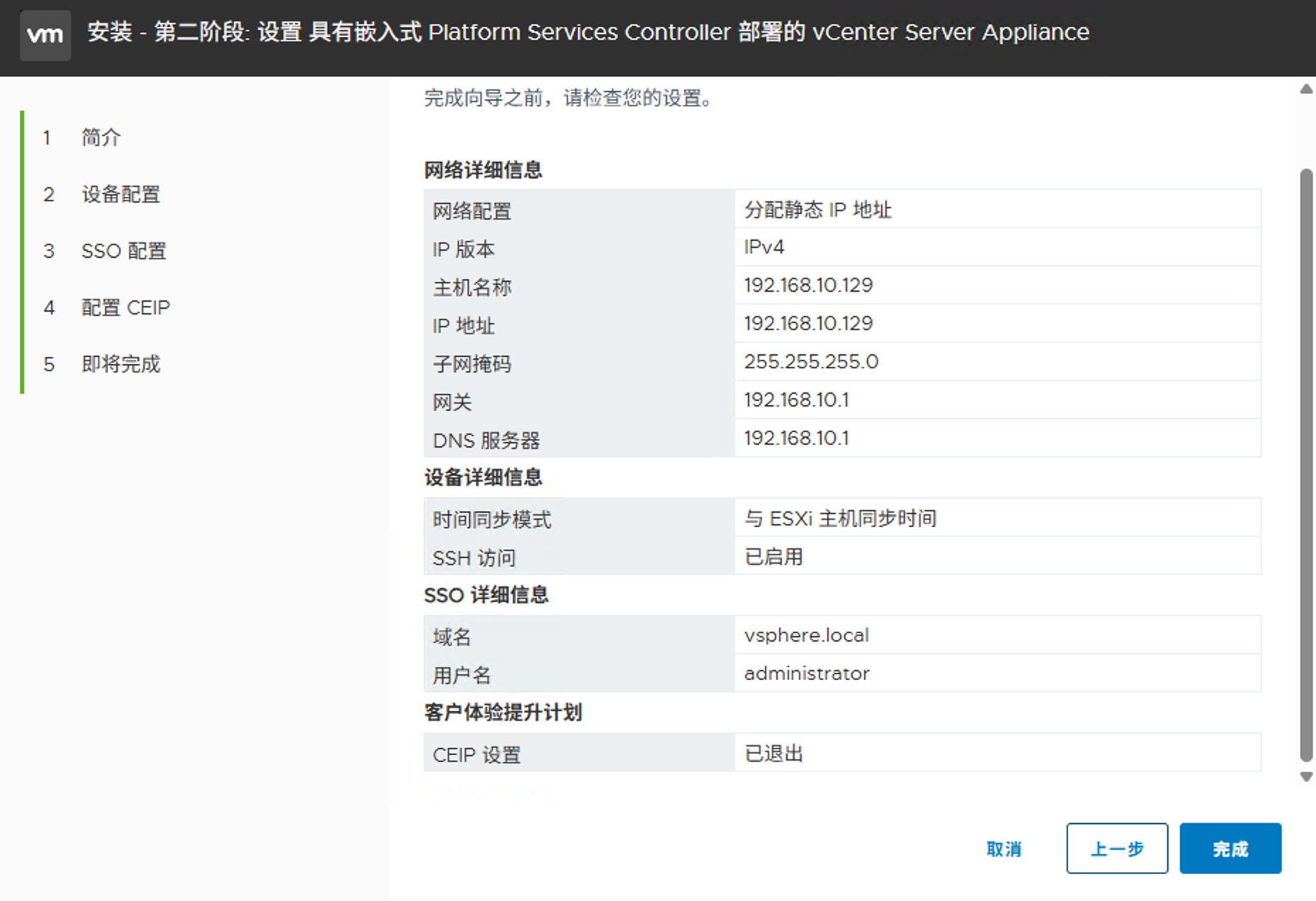Select the IPv4 value
The image size is (1316, 901).
[764, 247]
